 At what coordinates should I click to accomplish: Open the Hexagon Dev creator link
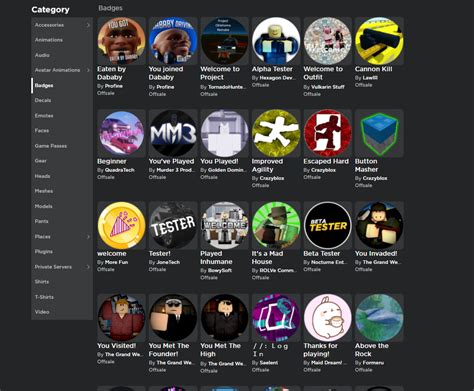pyautogui.click(x=278, y=78)
